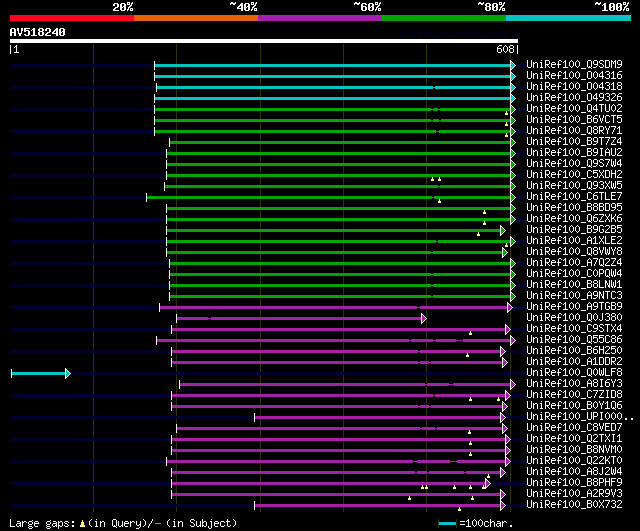
Task: Select the UniRef100_B8BD95 hit name
Action: coord(574,208)
